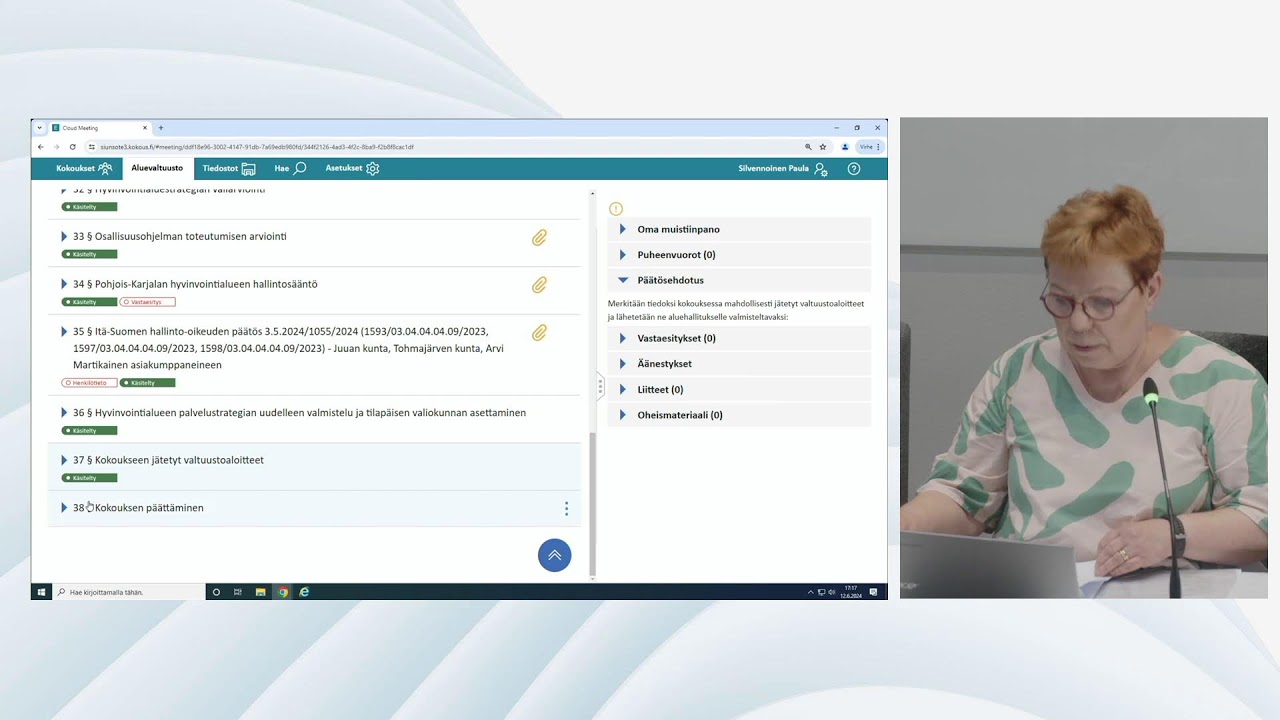Open the Asetukset settings tab
The height and width of the screenshot is (720, 1280).
coord(352,169)
